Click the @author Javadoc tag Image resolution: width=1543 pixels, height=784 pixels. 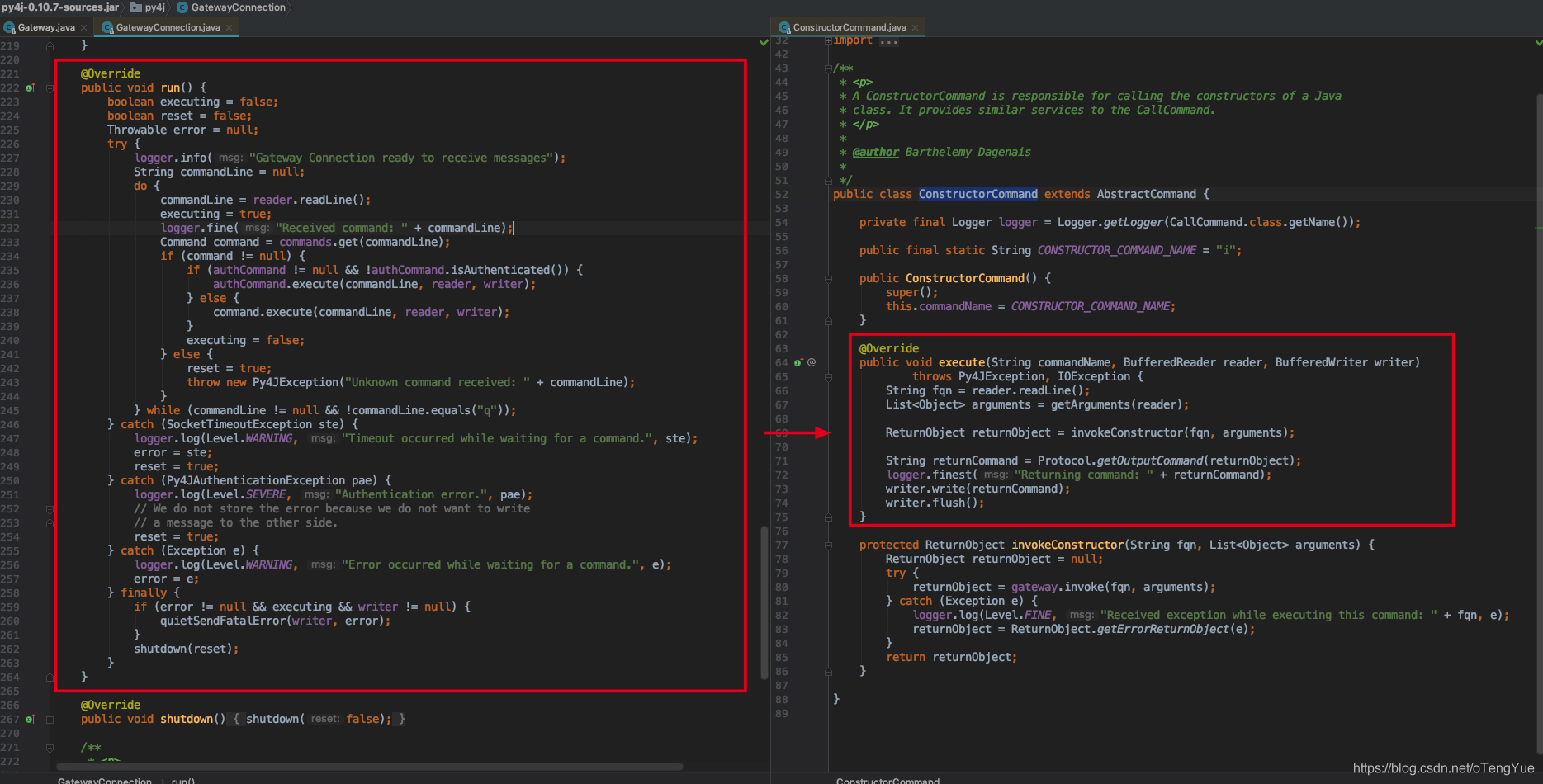pyautogui.click(x=875, y=152)
